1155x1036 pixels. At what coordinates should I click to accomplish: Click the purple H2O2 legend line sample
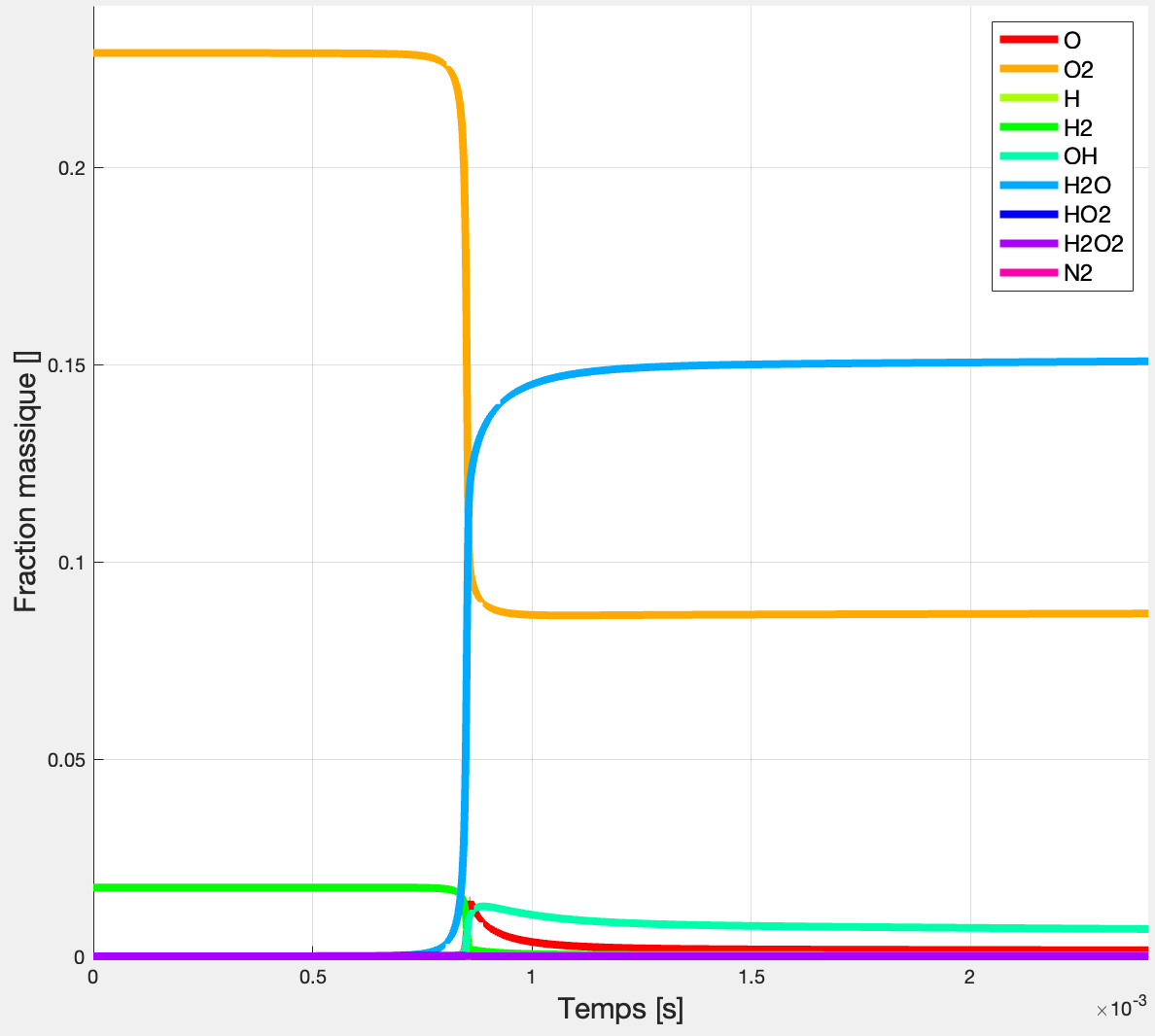pos(1029,244)
